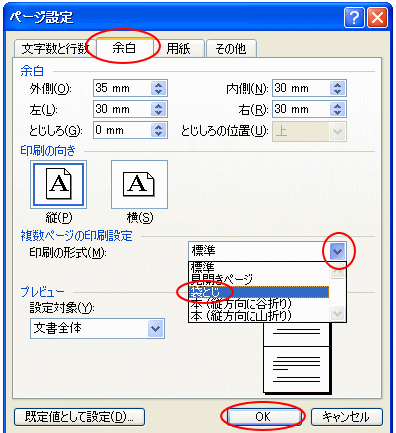Increase the 内側 margin value

[x=338, y=85]
